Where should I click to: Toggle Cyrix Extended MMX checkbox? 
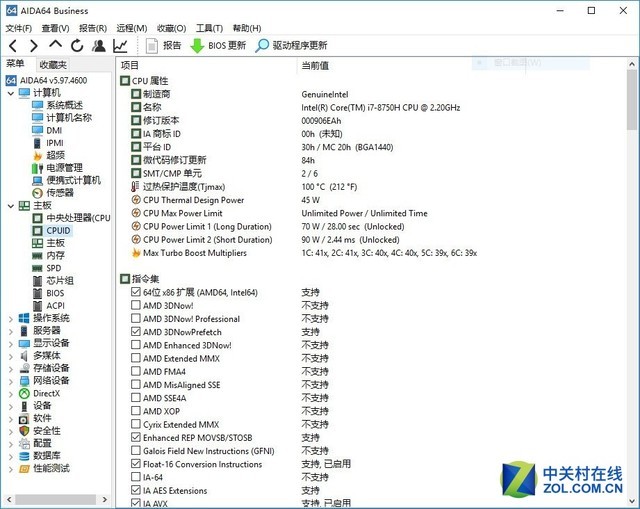(136, 424)
